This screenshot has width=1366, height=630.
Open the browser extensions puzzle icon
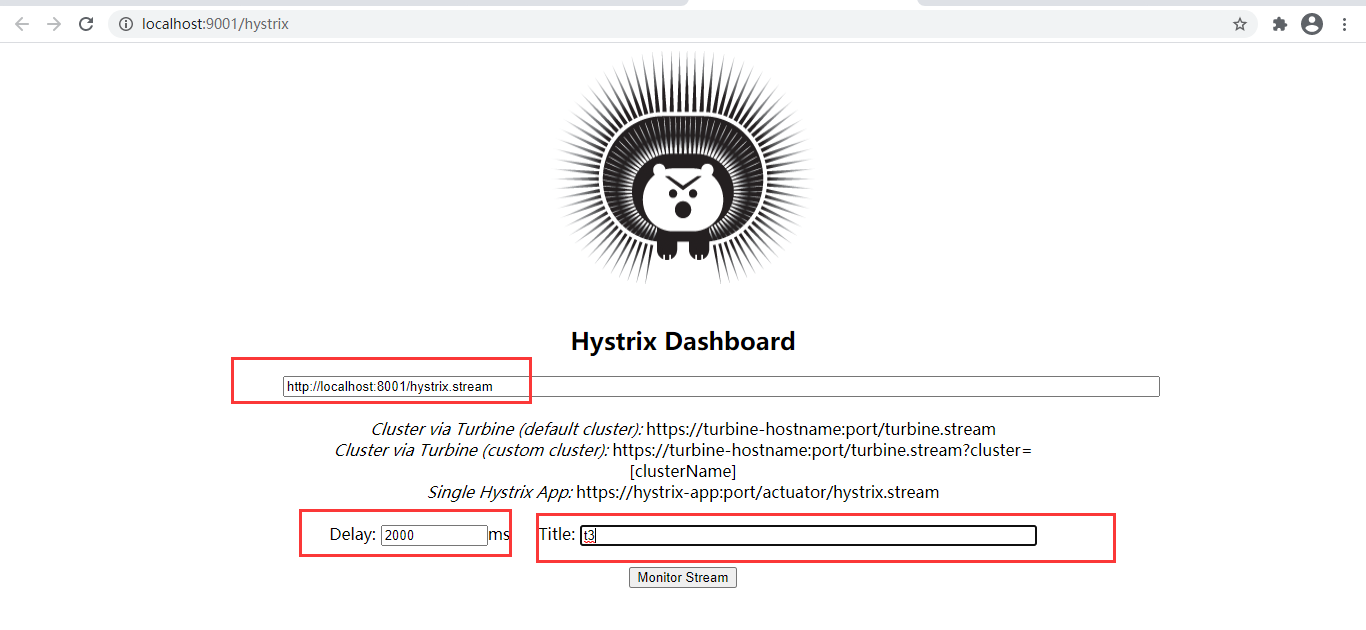pos(1279,24)
